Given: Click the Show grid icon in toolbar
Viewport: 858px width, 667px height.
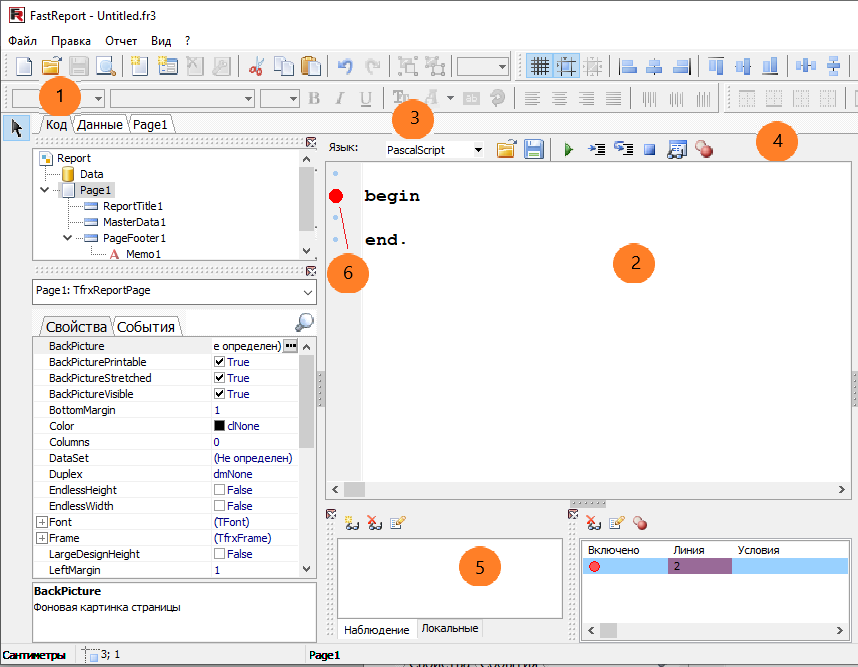Looking at the screenshot, I should tap(540, 67).
